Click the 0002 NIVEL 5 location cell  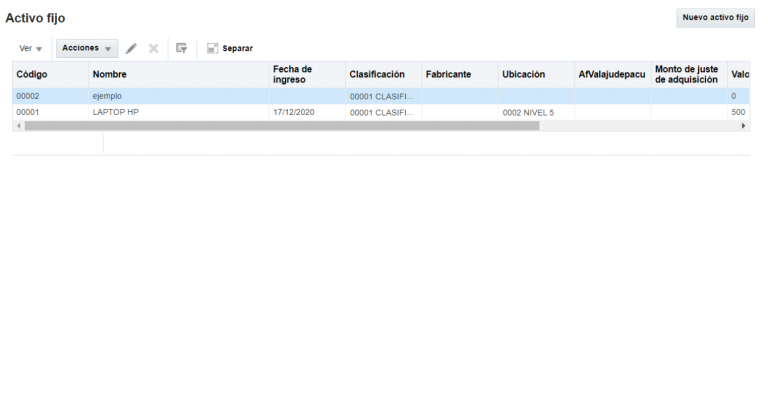click(x=536, y=112)
